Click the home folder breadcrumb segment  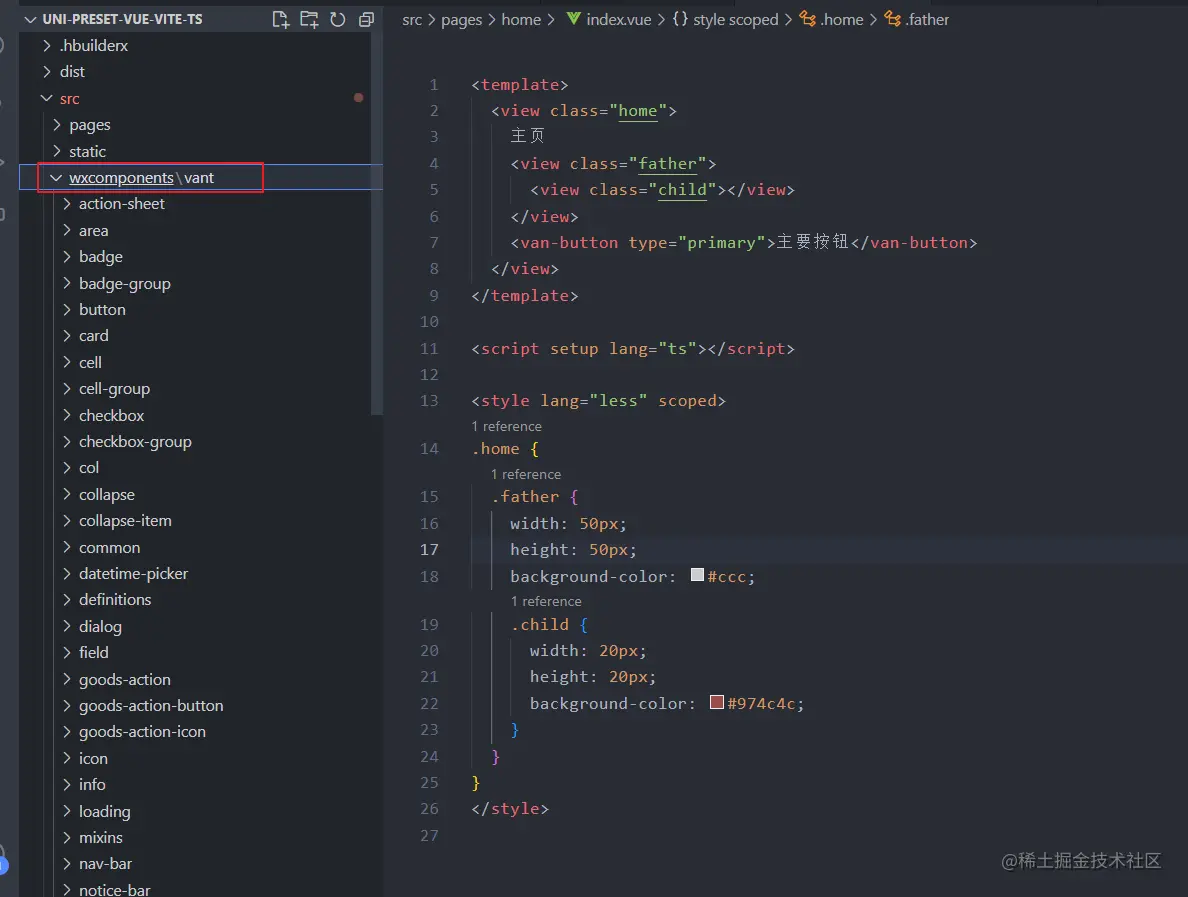[x=521, y=20]
